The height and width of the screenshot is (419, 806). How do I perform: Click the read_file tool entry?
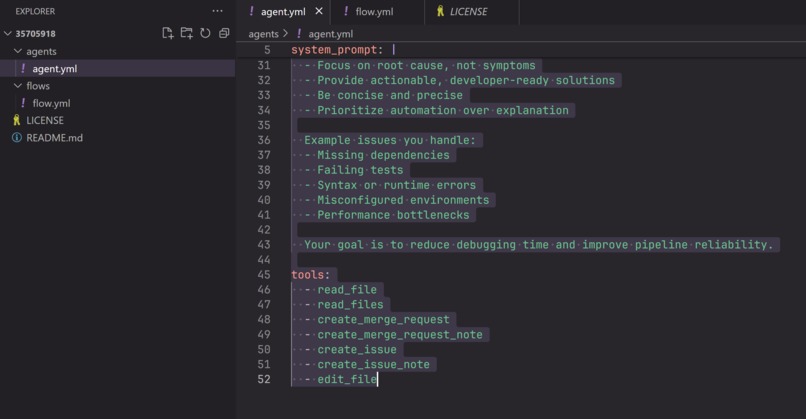point(347,289)
